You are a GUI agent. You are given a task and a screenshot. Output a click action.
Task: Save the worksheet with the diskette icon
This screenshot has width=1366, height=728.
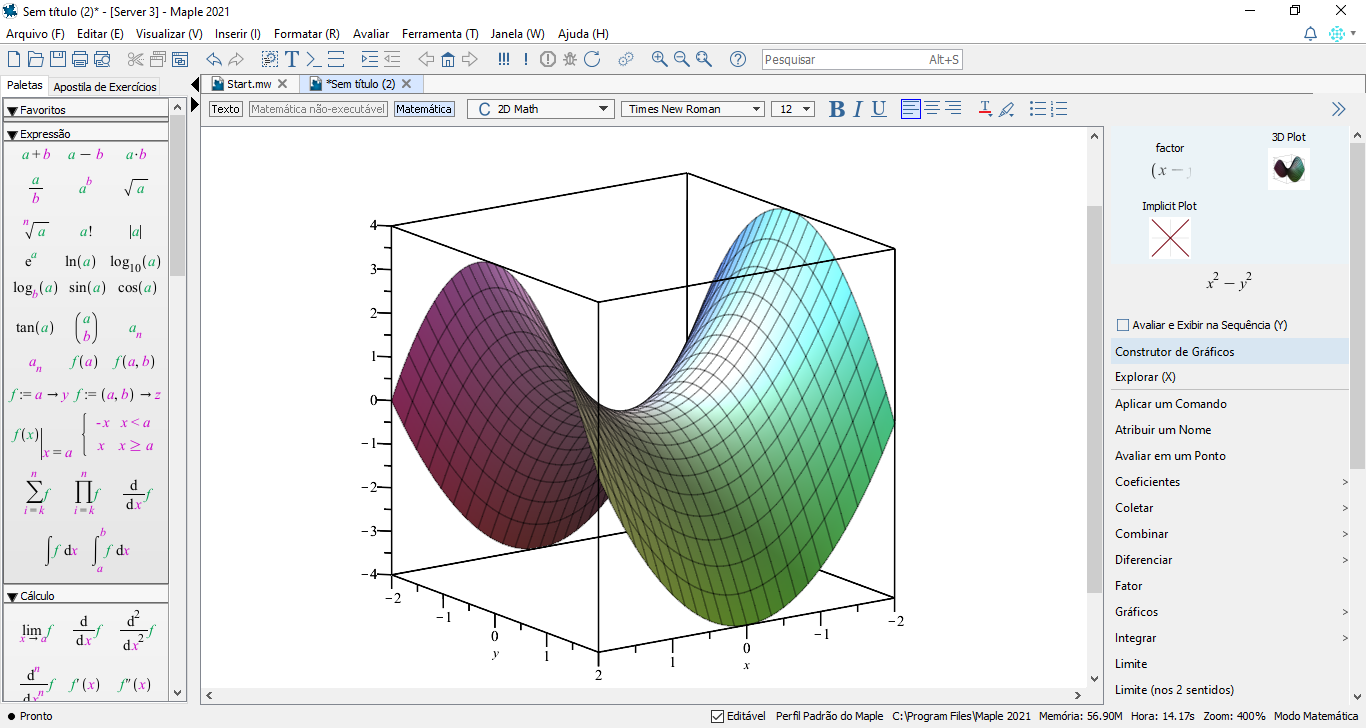[x=58, y=59]
